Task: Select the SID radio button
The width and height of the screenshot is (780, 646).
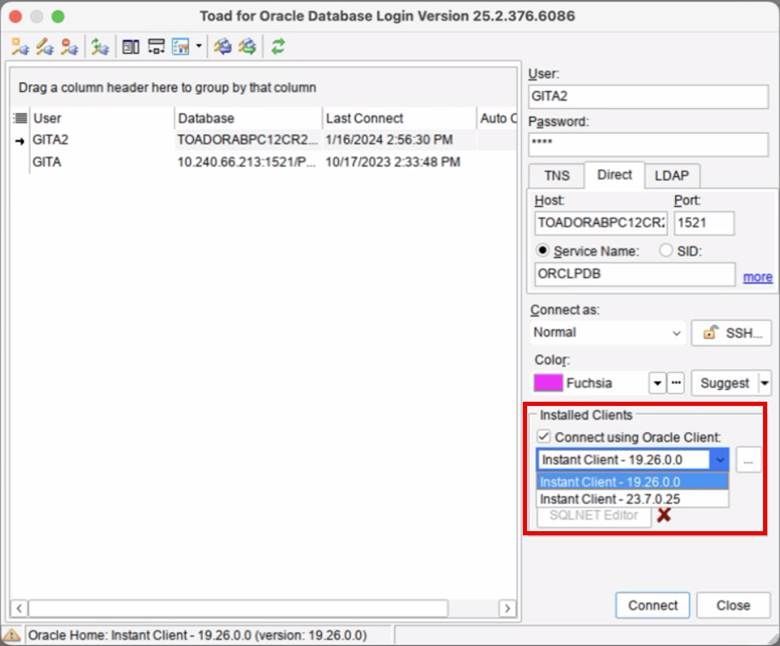Action: click(x=666, y=250)
